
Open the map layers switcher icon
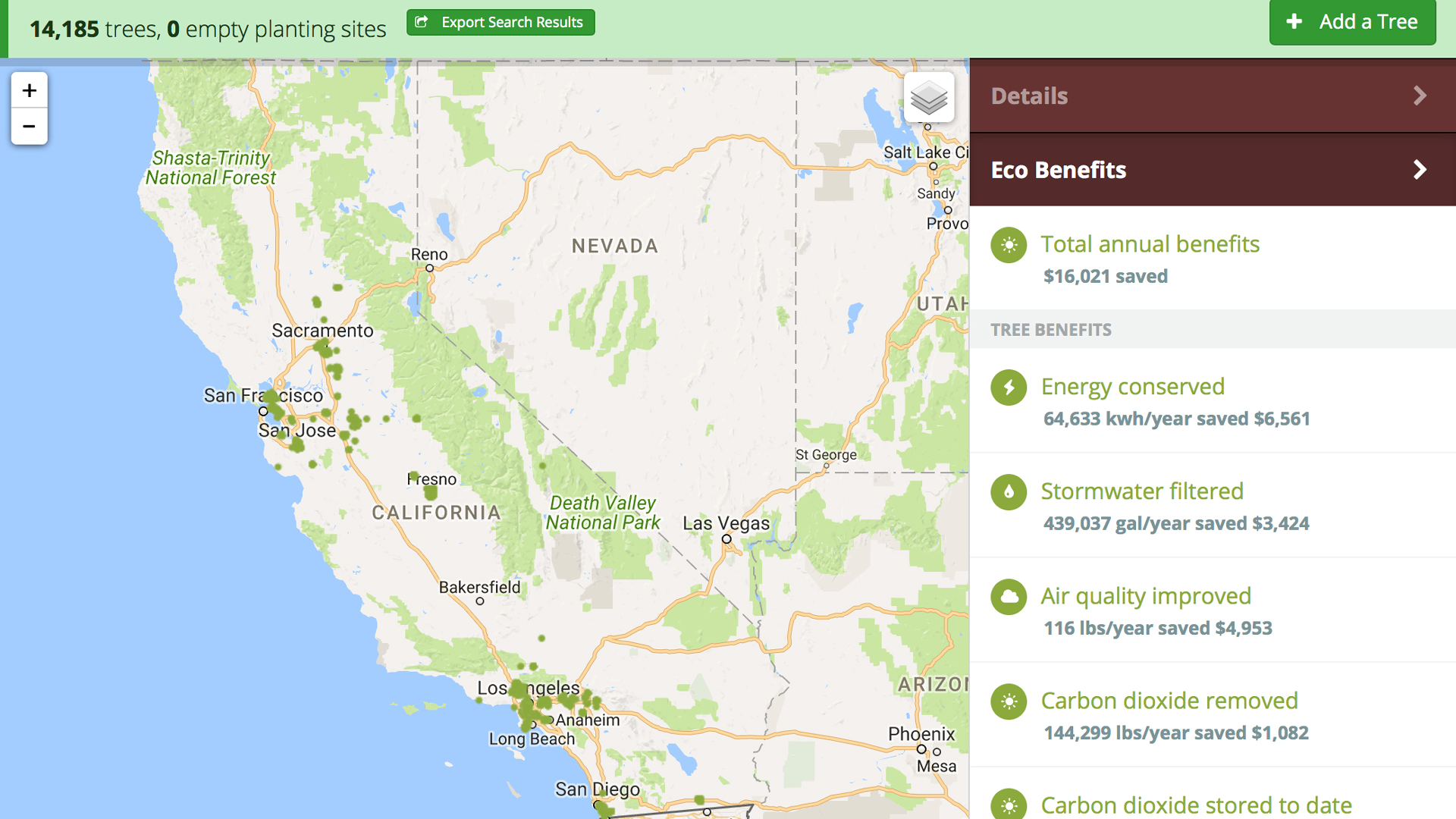tap(929, 97)
